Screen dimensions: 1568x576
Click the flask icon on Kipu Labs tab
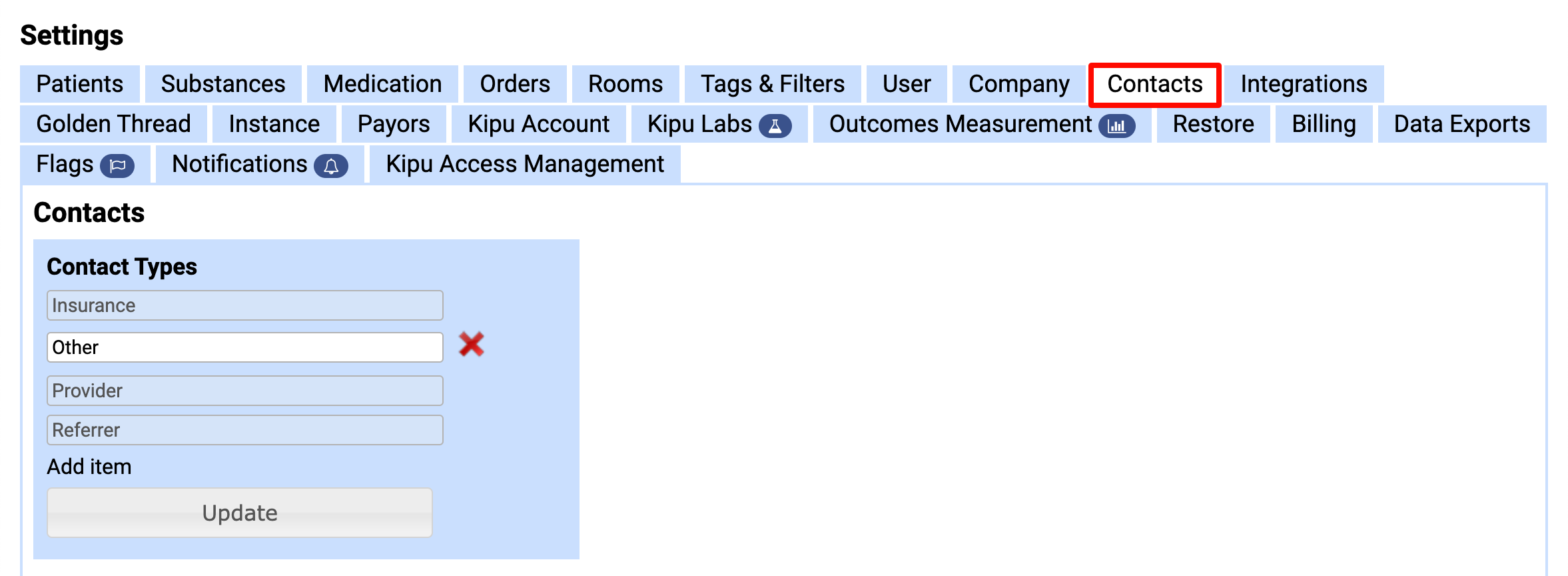(775, 125)
